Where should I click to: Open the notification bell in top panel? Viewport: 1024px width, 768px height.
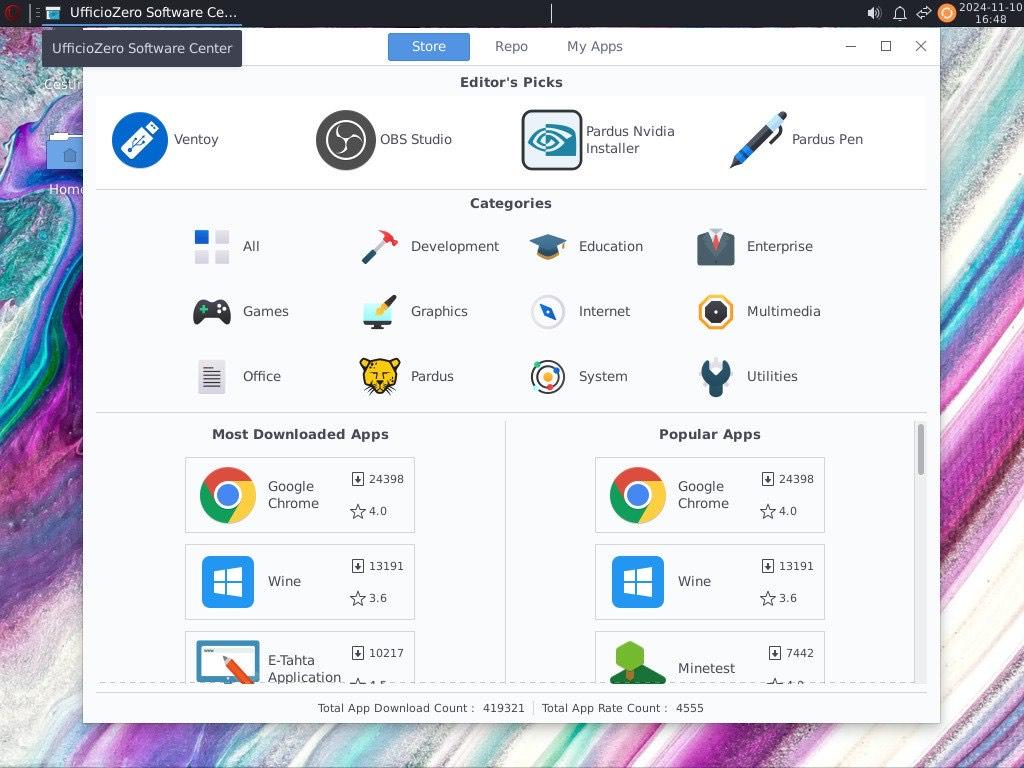pos(899,13)
